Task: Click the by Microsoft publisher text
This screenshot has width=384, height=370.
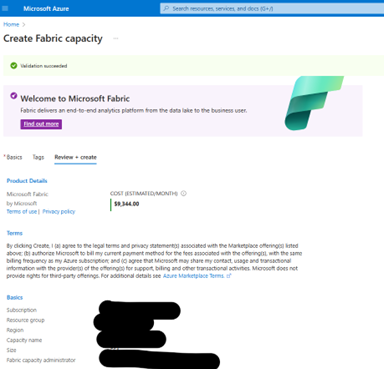Action: [22, 203]
